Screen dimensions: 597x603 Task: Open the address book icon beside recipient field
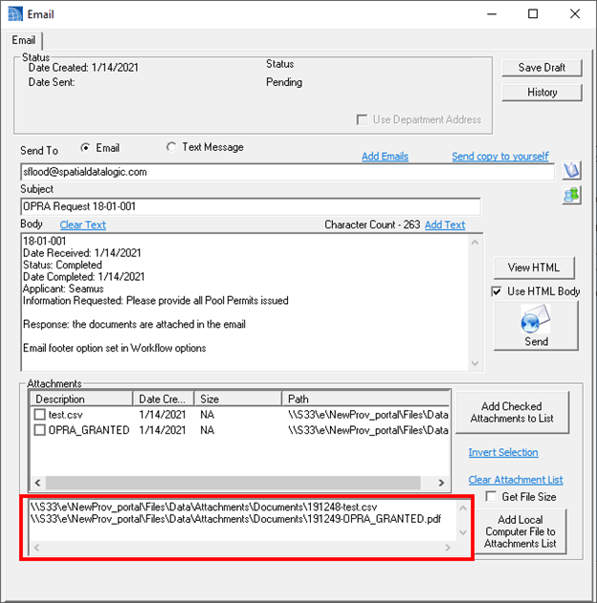pyautogui.click(x=572, y=170)
